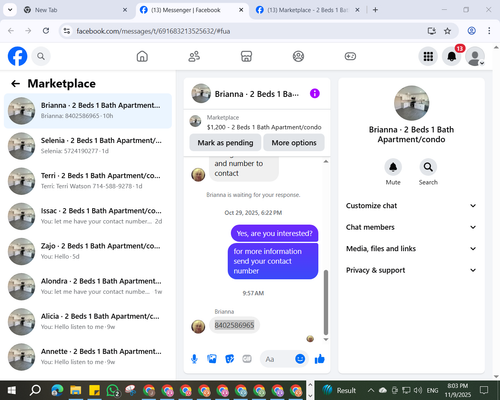This screenshot has width=500, height=400.
Task: Bookmark this page with the star icon
Action: (447, 31)
